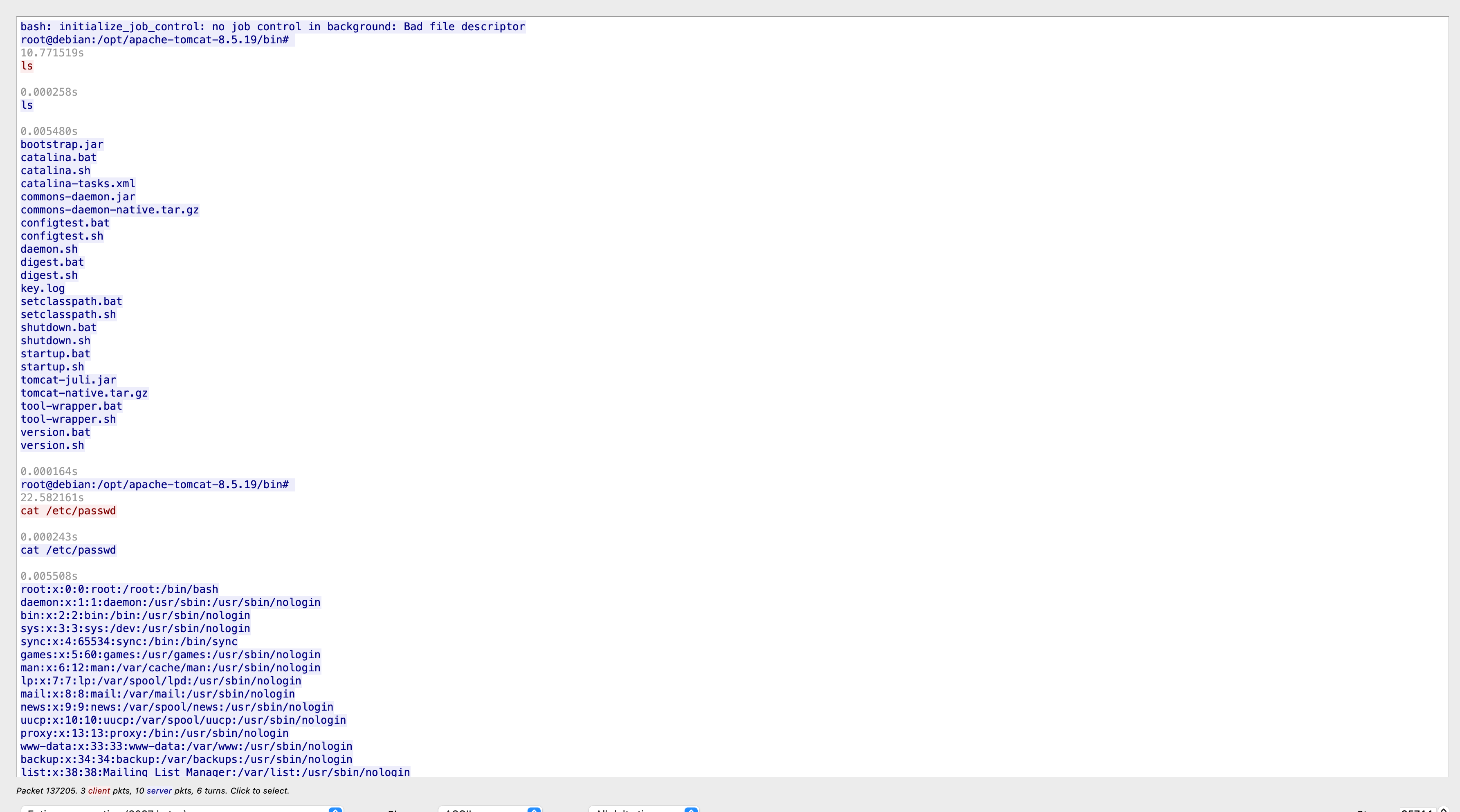Select the configtest.bat line
The width and height of the screenshot is (1460, 812).
tap(65, 223)
